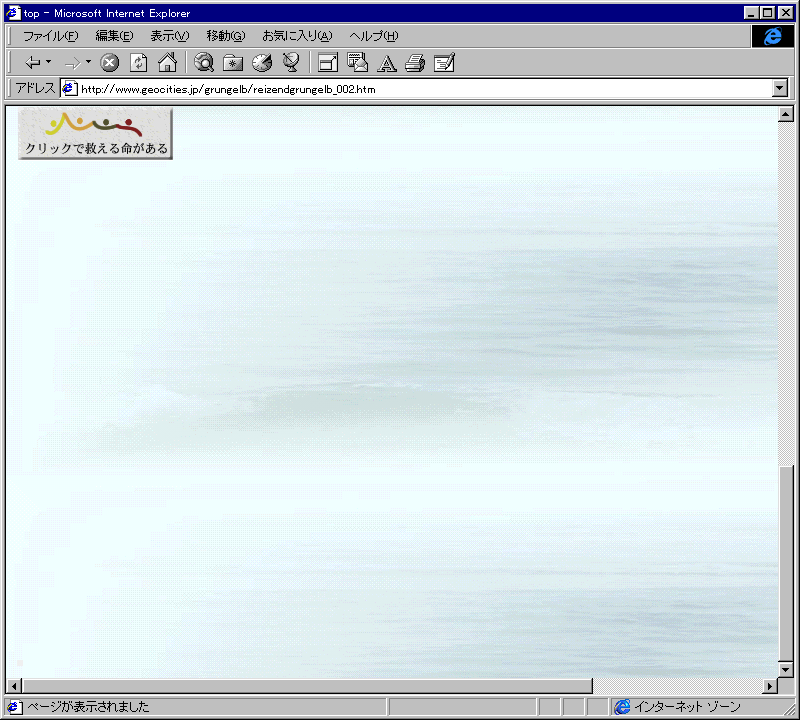This screenshot has width=800, height=720.
Task: Click the vertical scrollbar down arrow
Action: click(786, 669)
